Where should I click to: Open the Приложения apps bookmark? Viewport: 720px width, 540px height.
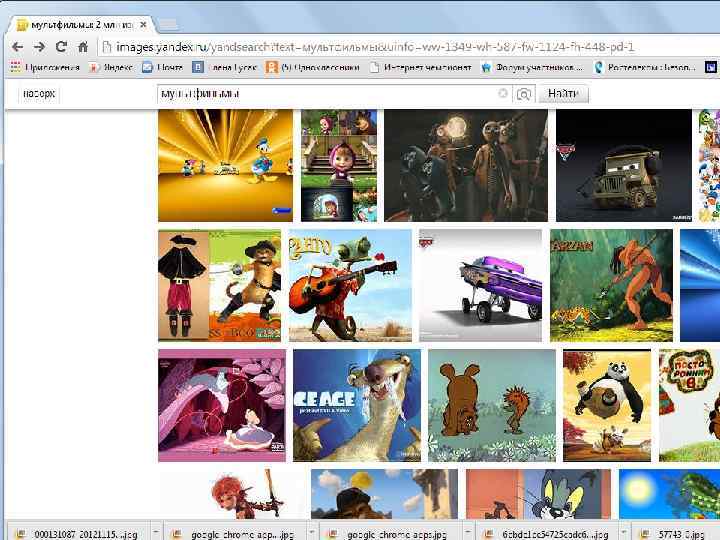pos(45,68)
